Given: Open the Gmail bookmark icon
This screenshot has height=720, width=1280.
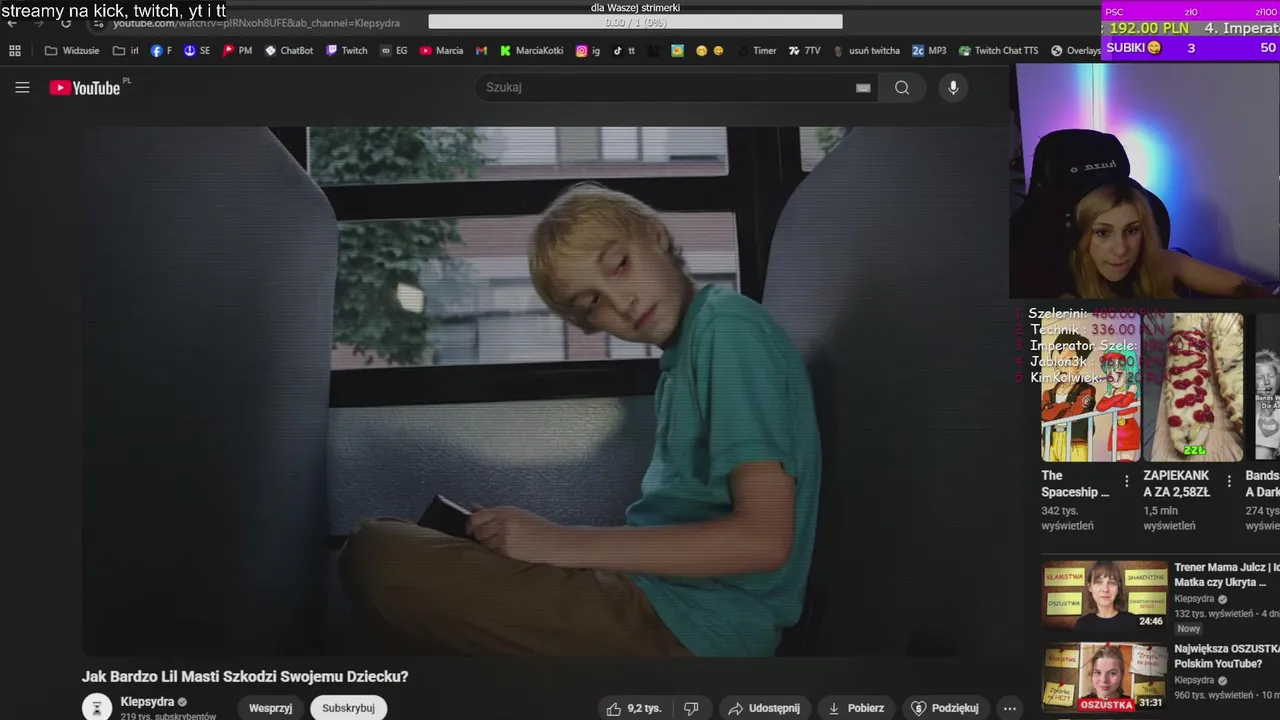Looking at the screenshot, I should pos(481,51).
